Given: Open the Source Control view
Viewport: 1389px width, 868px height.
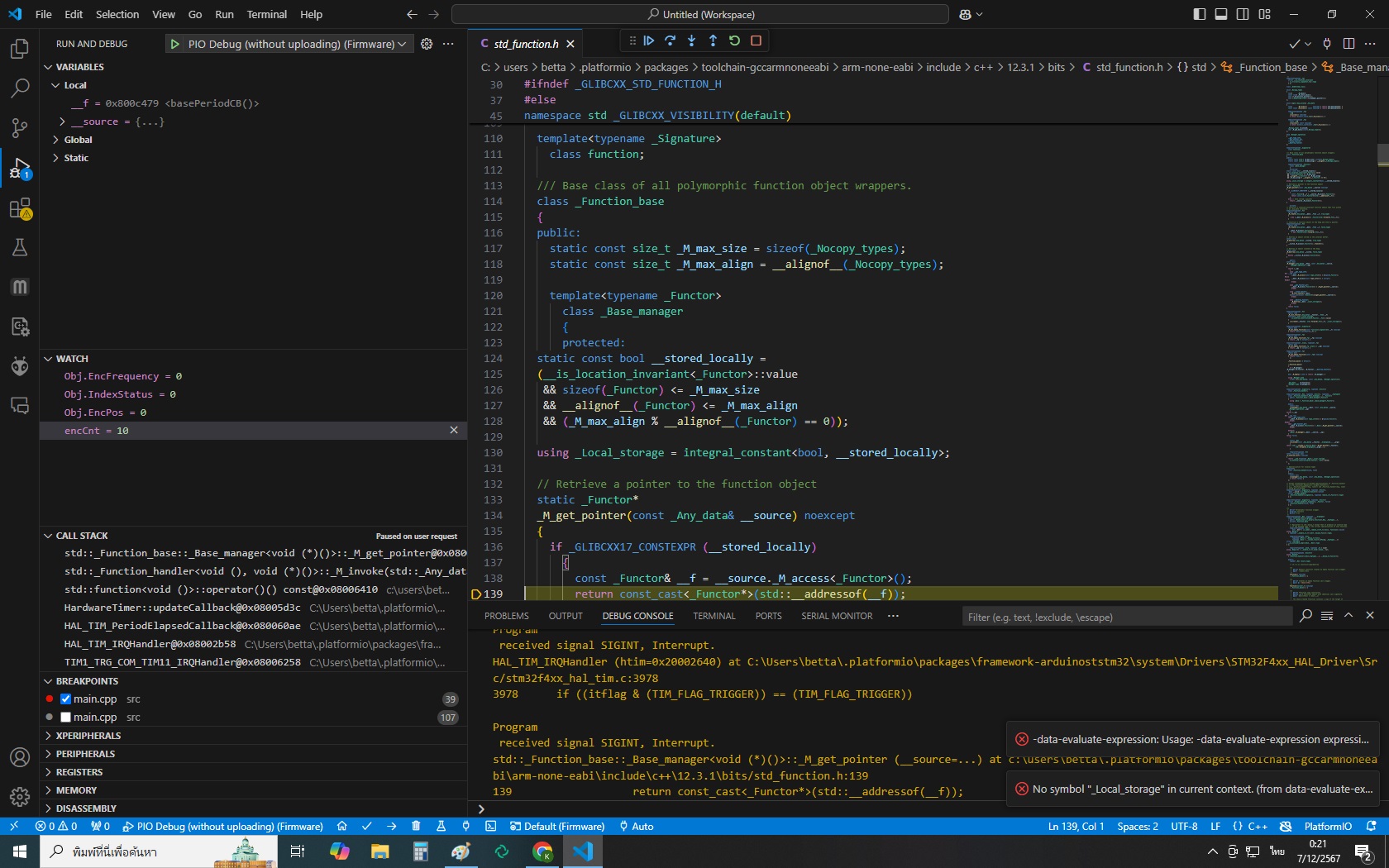Looking at the screenshot, I should point(20,128).
